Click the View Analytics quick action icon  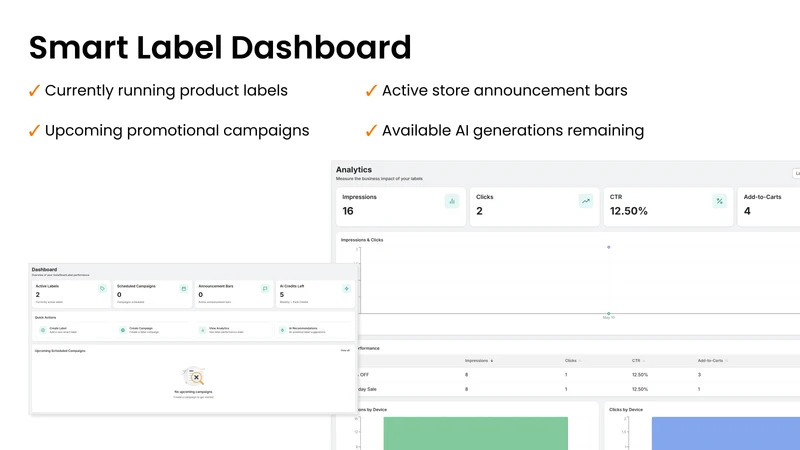(x=203, y=330)
